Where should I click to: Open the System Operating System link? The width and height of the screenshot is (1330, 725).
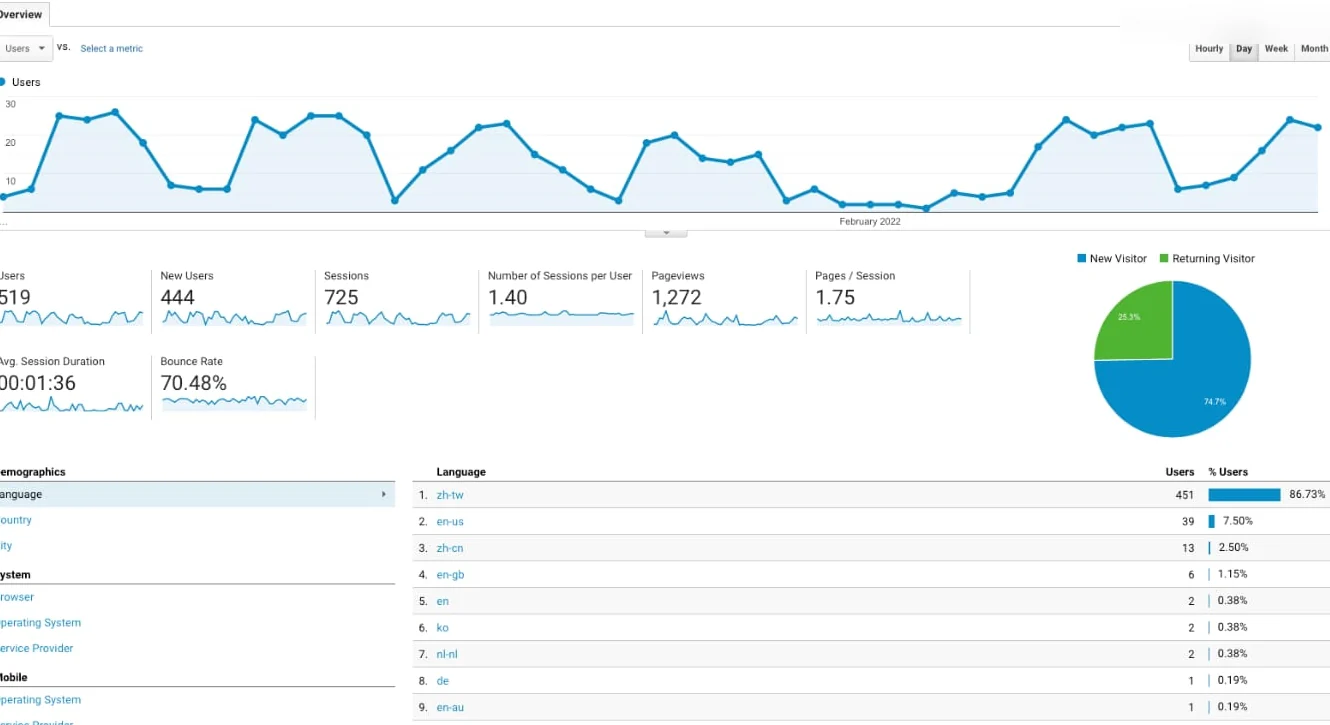pos(40,622)
